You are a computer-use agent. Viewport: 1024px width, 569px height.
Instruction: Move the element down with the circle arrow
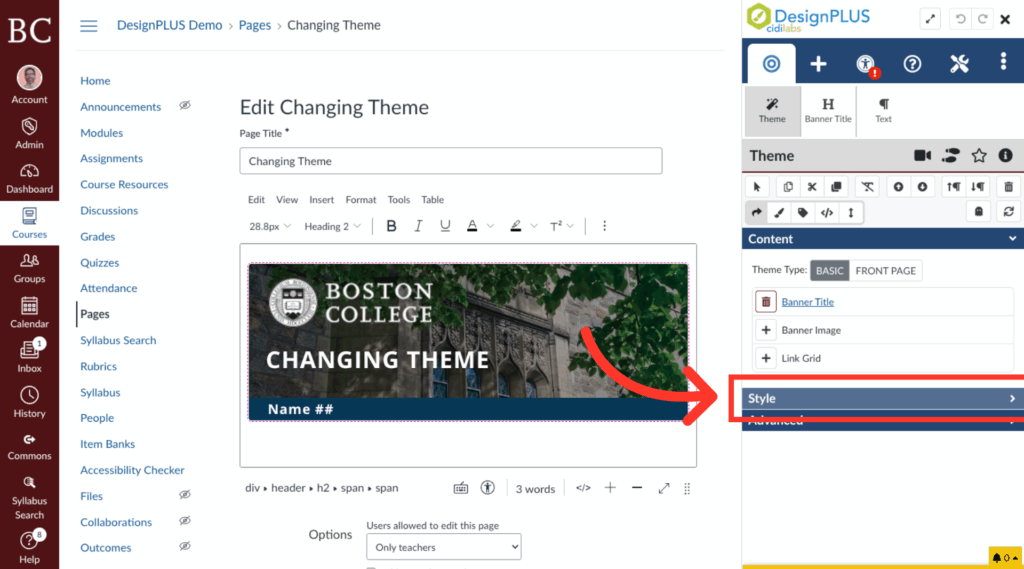click(922, 187)
